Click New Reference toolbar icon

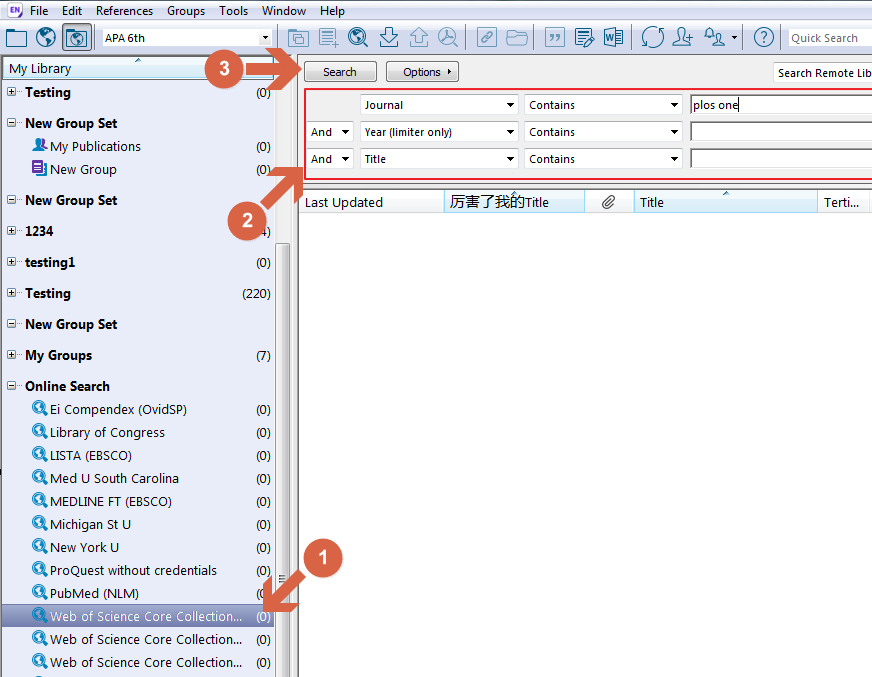[x=328, y=38]
